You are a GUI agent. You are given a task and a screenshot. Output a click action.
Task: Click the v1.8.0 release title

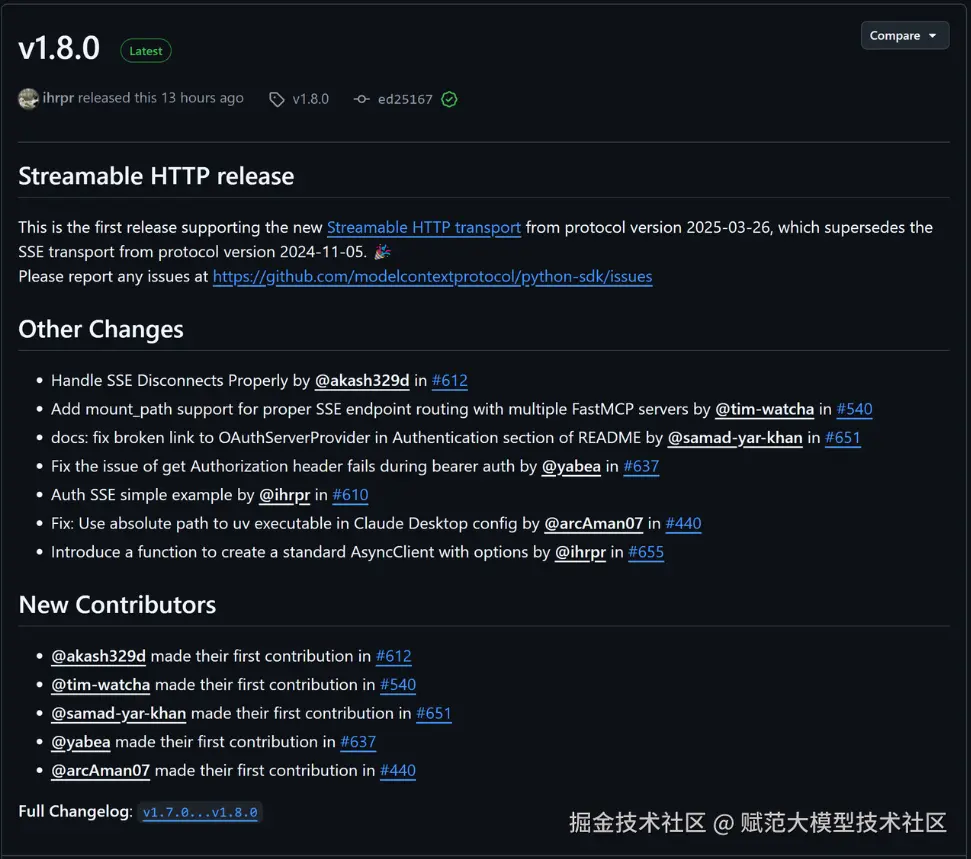point(59,48)
